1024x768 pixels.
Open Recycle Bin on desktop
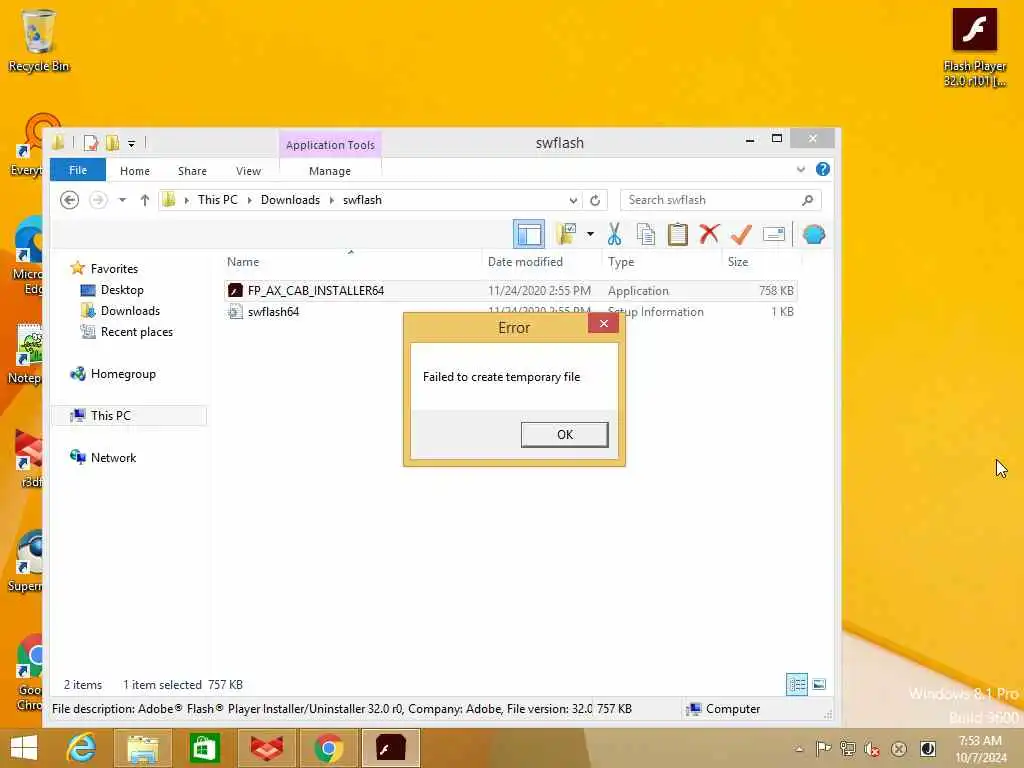[38, 40]
